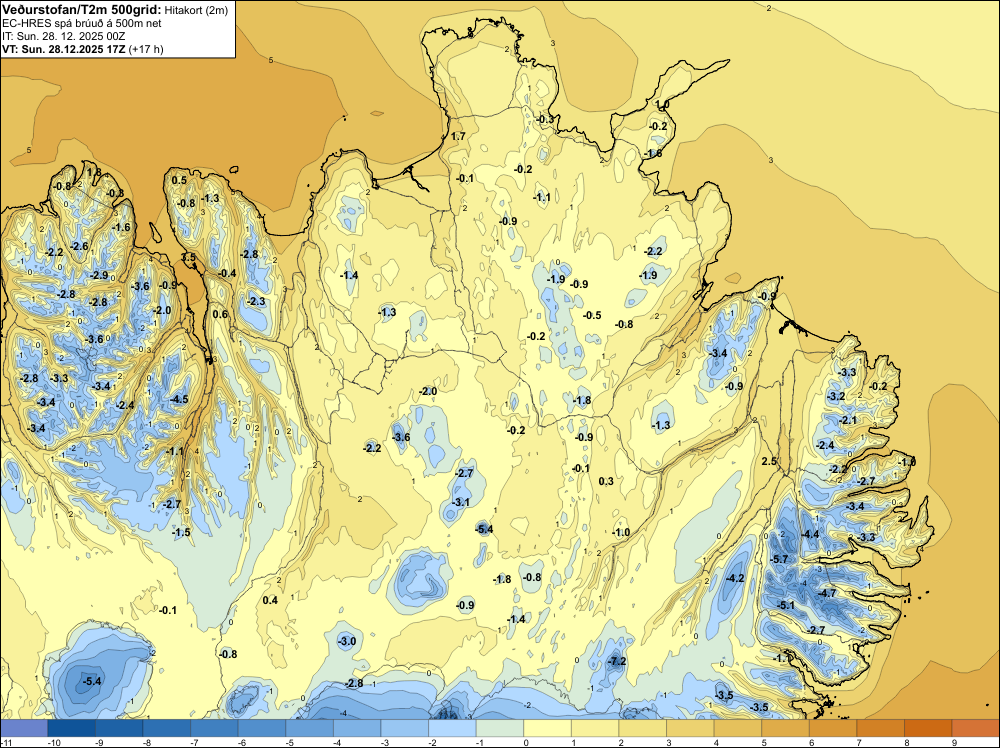Screen dimensions: 1000x748
Task: Select legend swatch between 0 and 1
Action: pos(548,728)
